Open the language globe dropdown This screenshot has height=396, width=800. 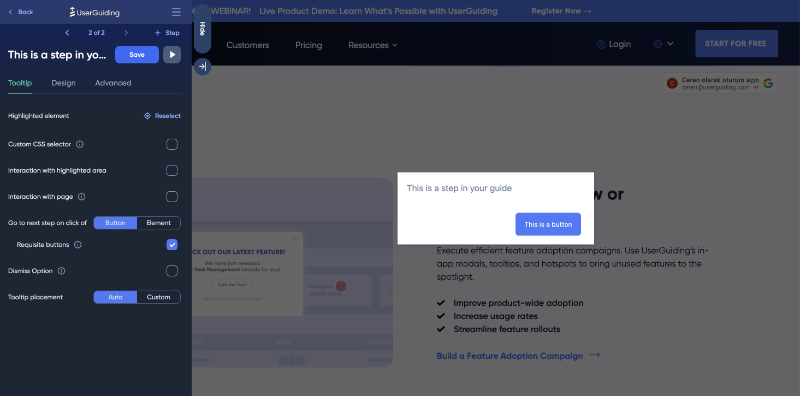pyautogui.click(x=664, y=44)
